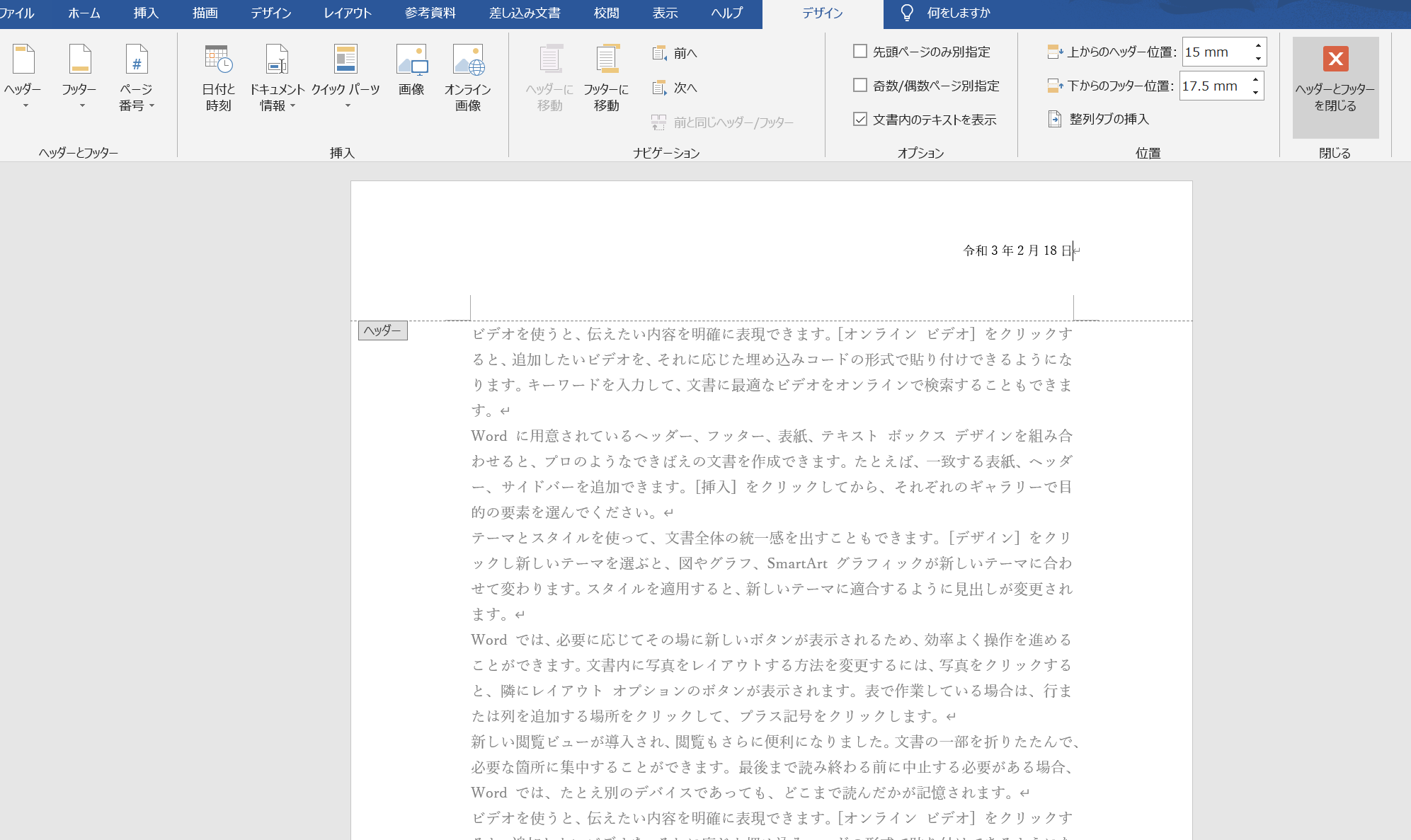Decrease header position from top spinner
The height and width of the screenshot is (840, 1411).
pos(1258,59)
